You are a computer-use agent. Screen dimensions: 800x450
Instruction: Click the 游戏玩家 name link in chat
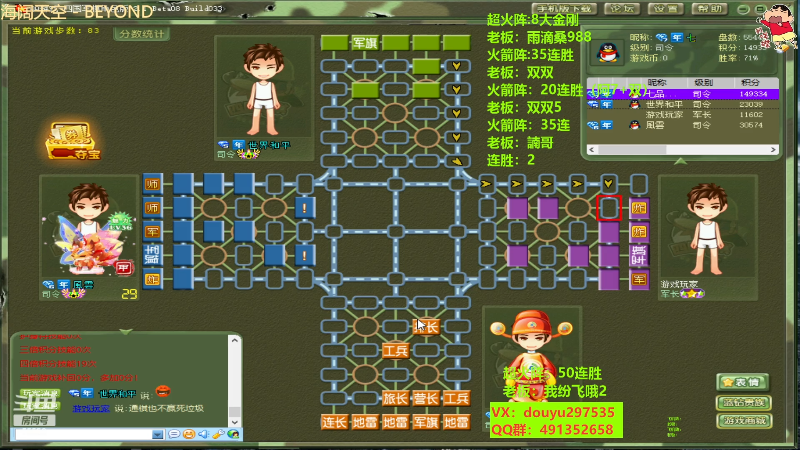point(91,408)
